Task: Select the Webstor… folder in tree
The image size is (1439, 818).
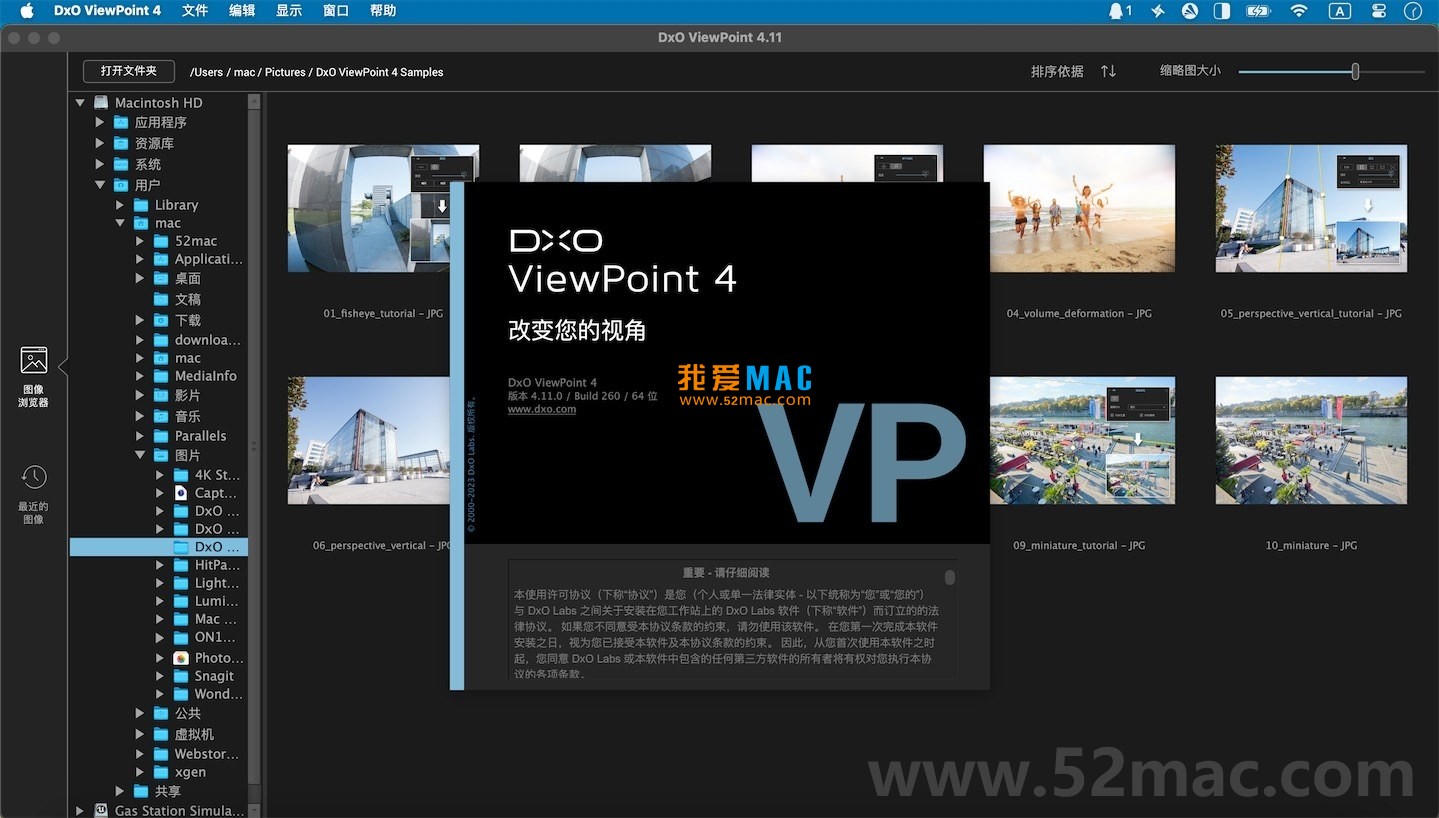Action: (207, 754)
